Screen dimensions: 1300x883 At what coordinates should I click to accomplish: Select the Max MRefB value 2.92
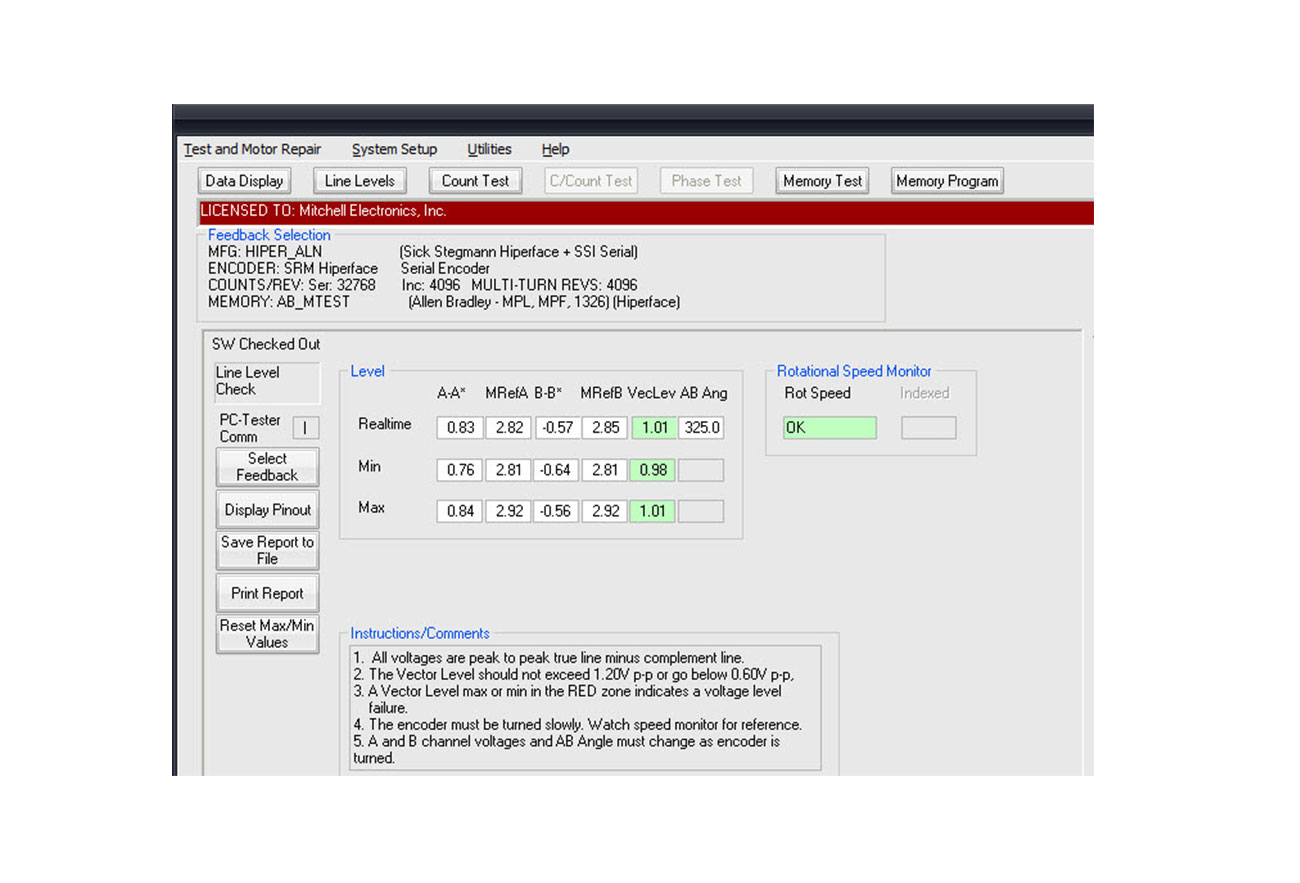(605, 511)
